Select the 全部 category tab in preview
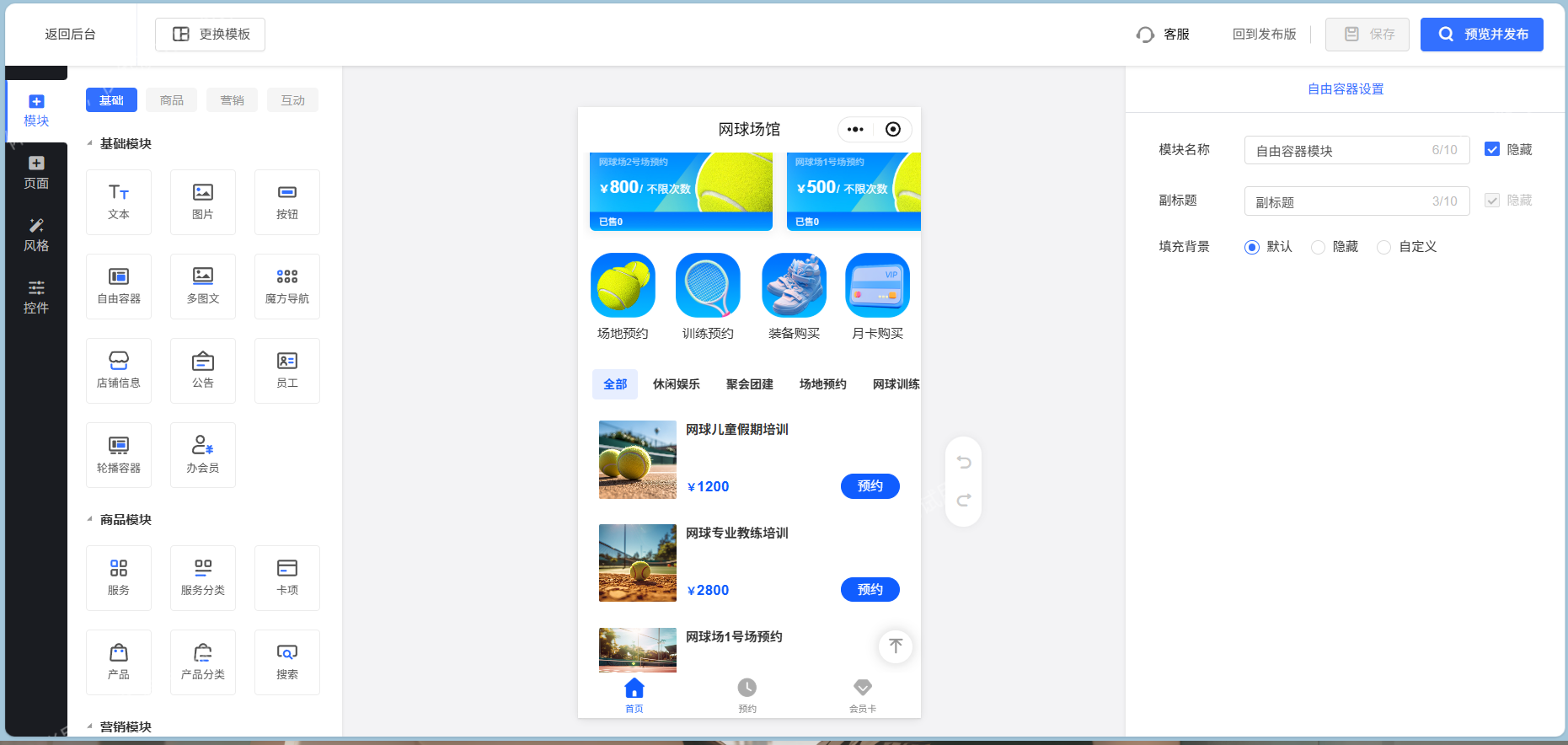The width and height of the screenshot is (1568, 745). 615,384
